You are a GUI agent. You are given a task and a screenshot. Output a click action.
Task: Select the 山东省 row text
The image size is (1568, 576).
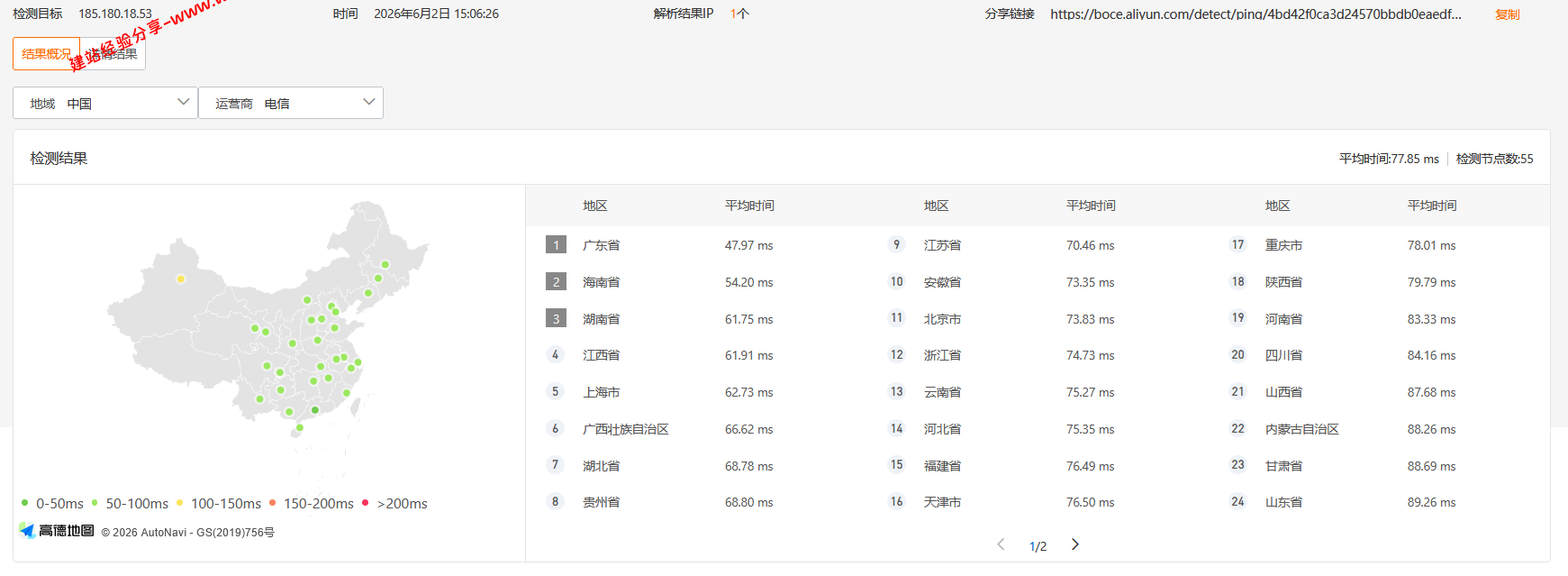click(x=1283, y=502)
